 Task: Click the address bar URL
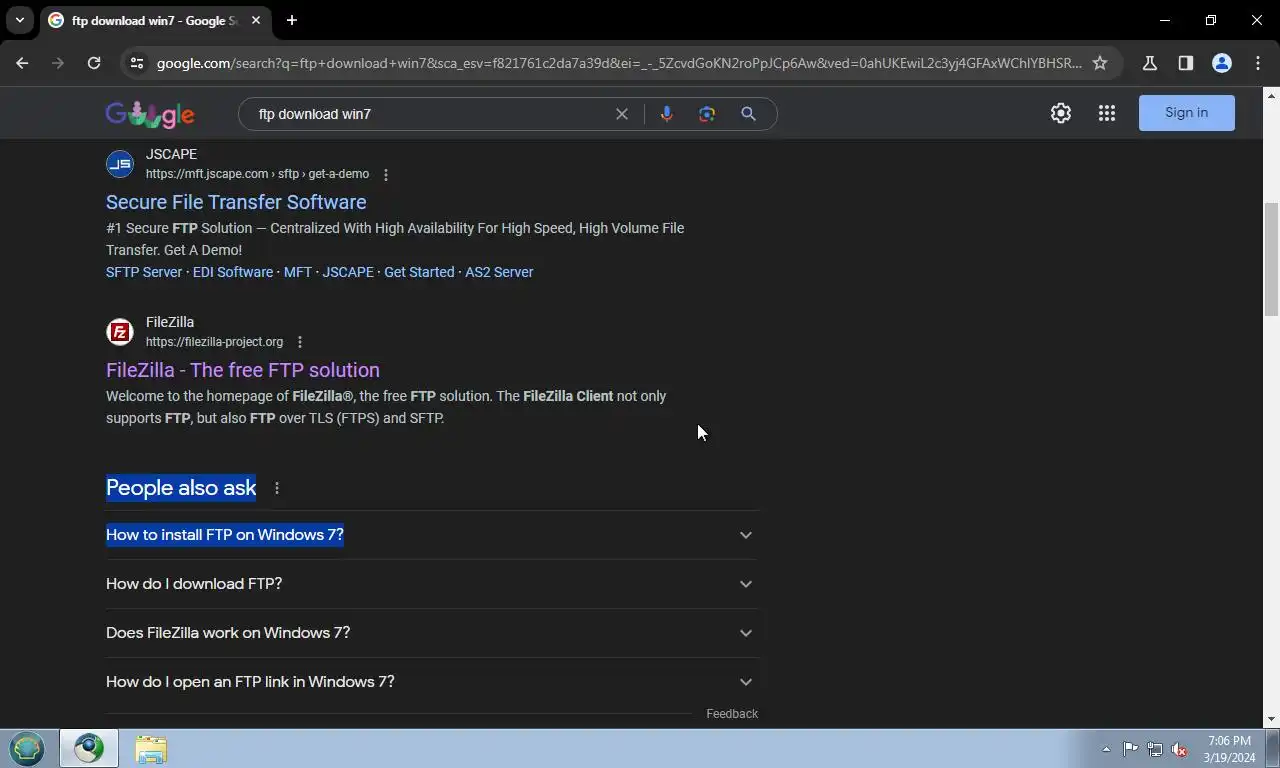(x=619, y=63)
